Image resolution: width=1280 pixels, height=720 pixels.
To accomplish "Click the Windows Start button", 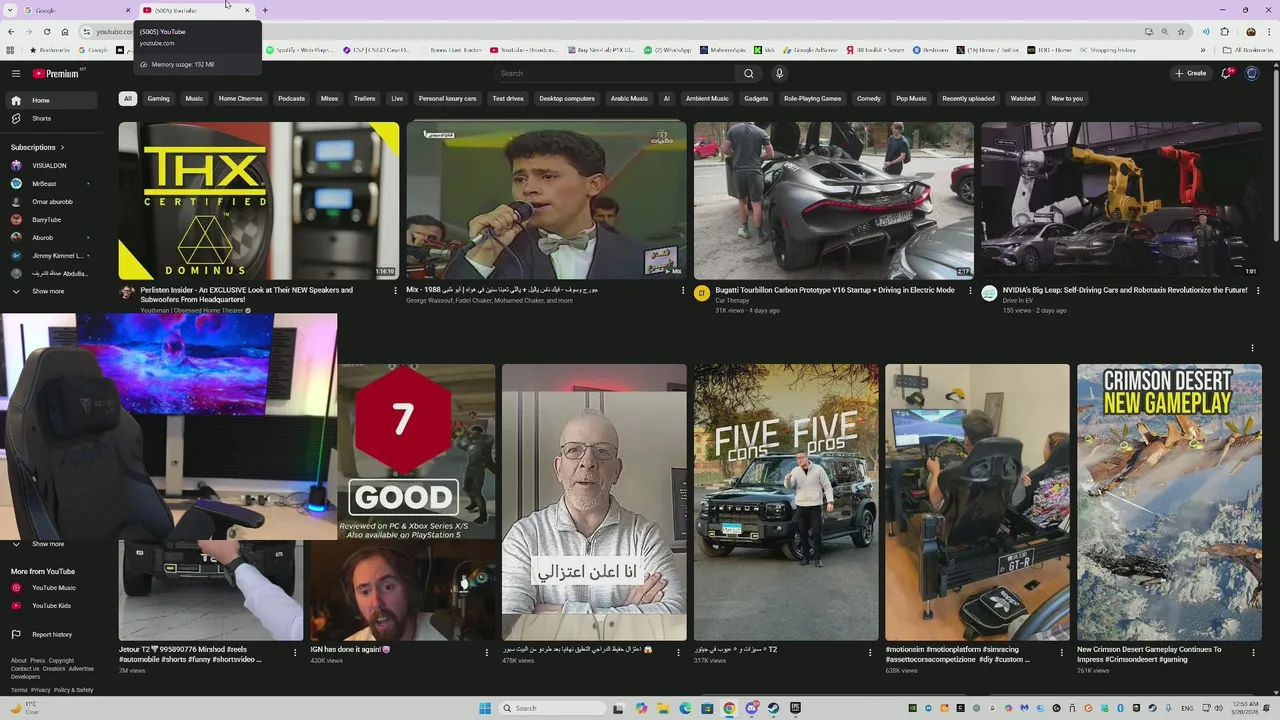I will [485, 708].
